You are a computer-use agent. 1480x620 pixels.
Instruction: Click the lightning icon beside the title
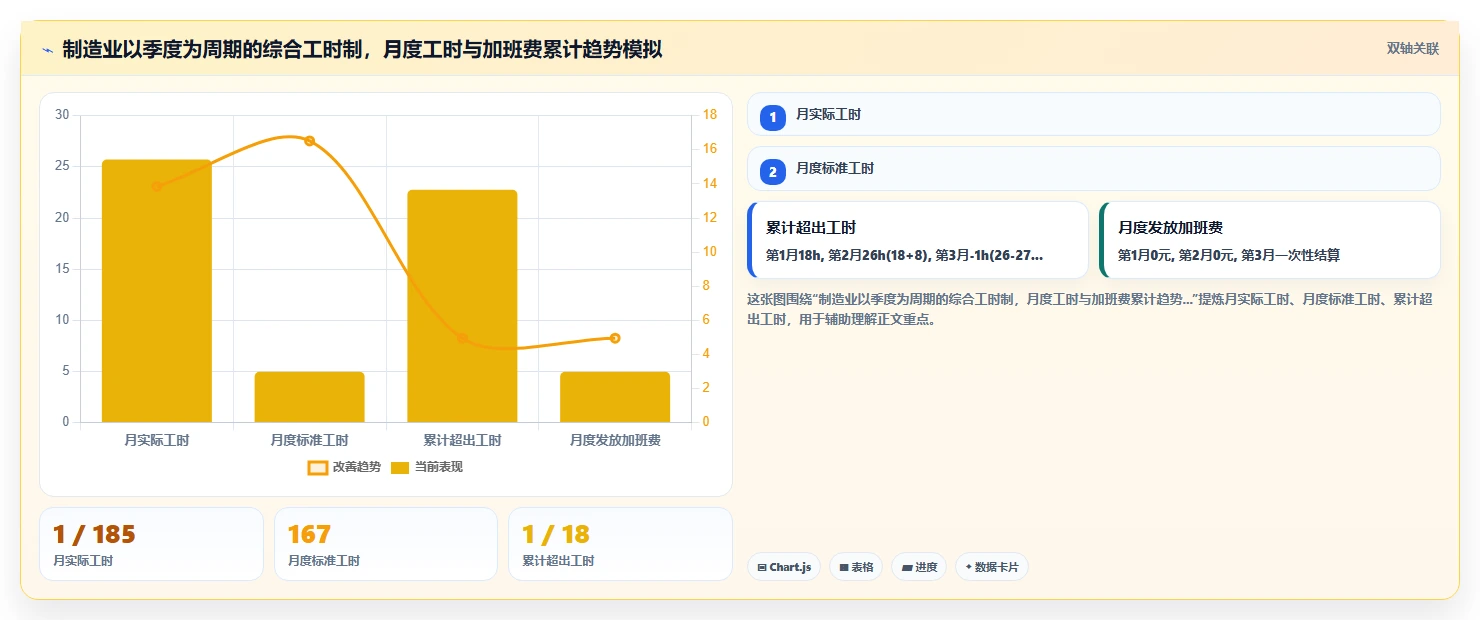(x=47, y=50)
